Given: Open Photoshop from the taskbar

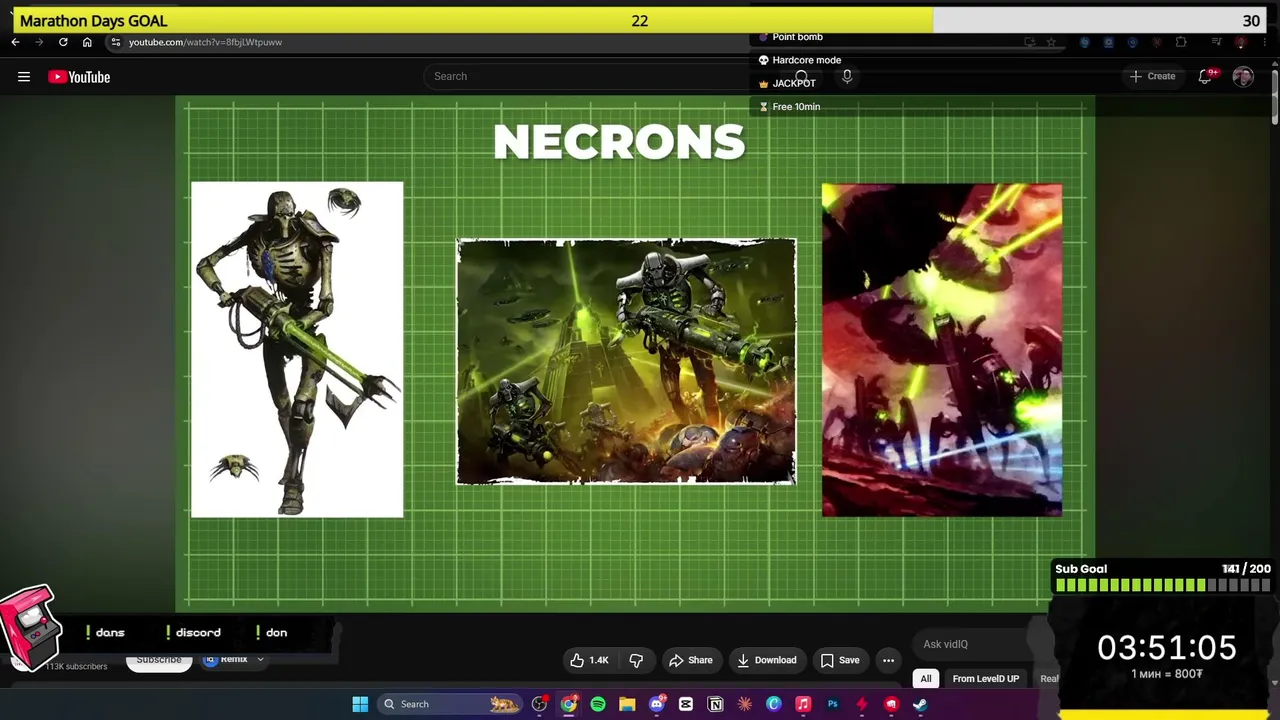Looking at the screenshot, I should point(832,704).
